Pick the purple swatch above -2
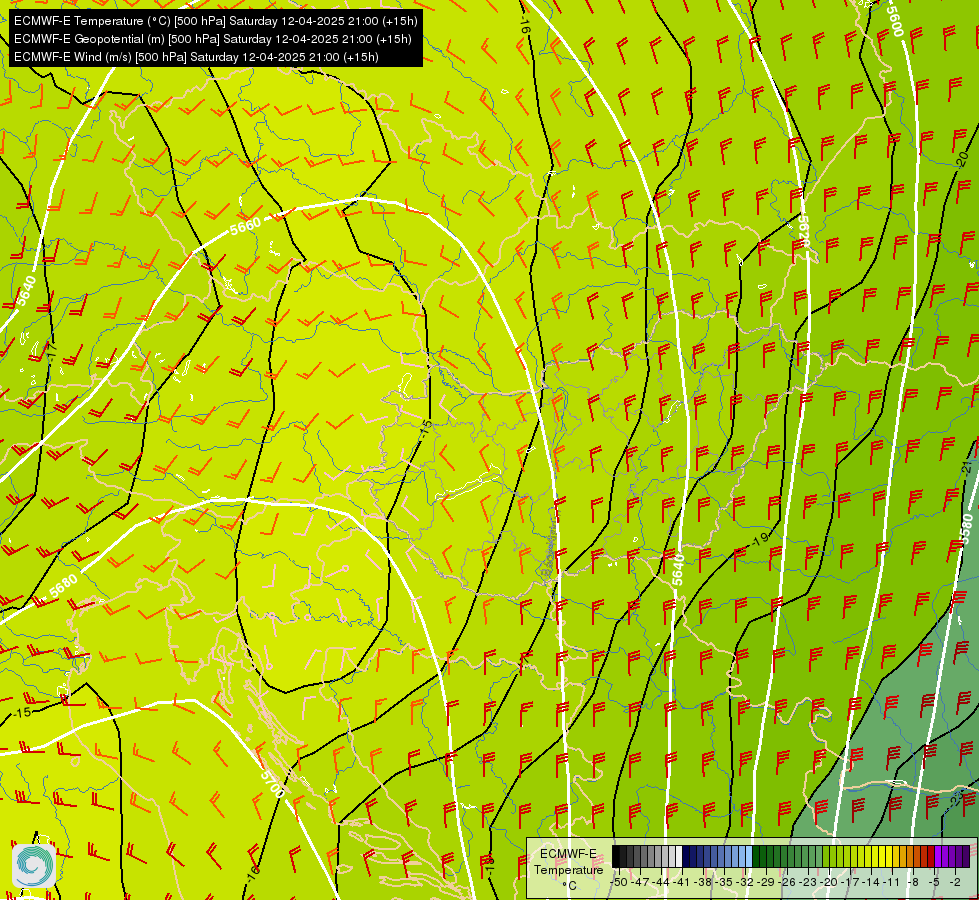This screenshot has height=900, width=979. point(952,856)
